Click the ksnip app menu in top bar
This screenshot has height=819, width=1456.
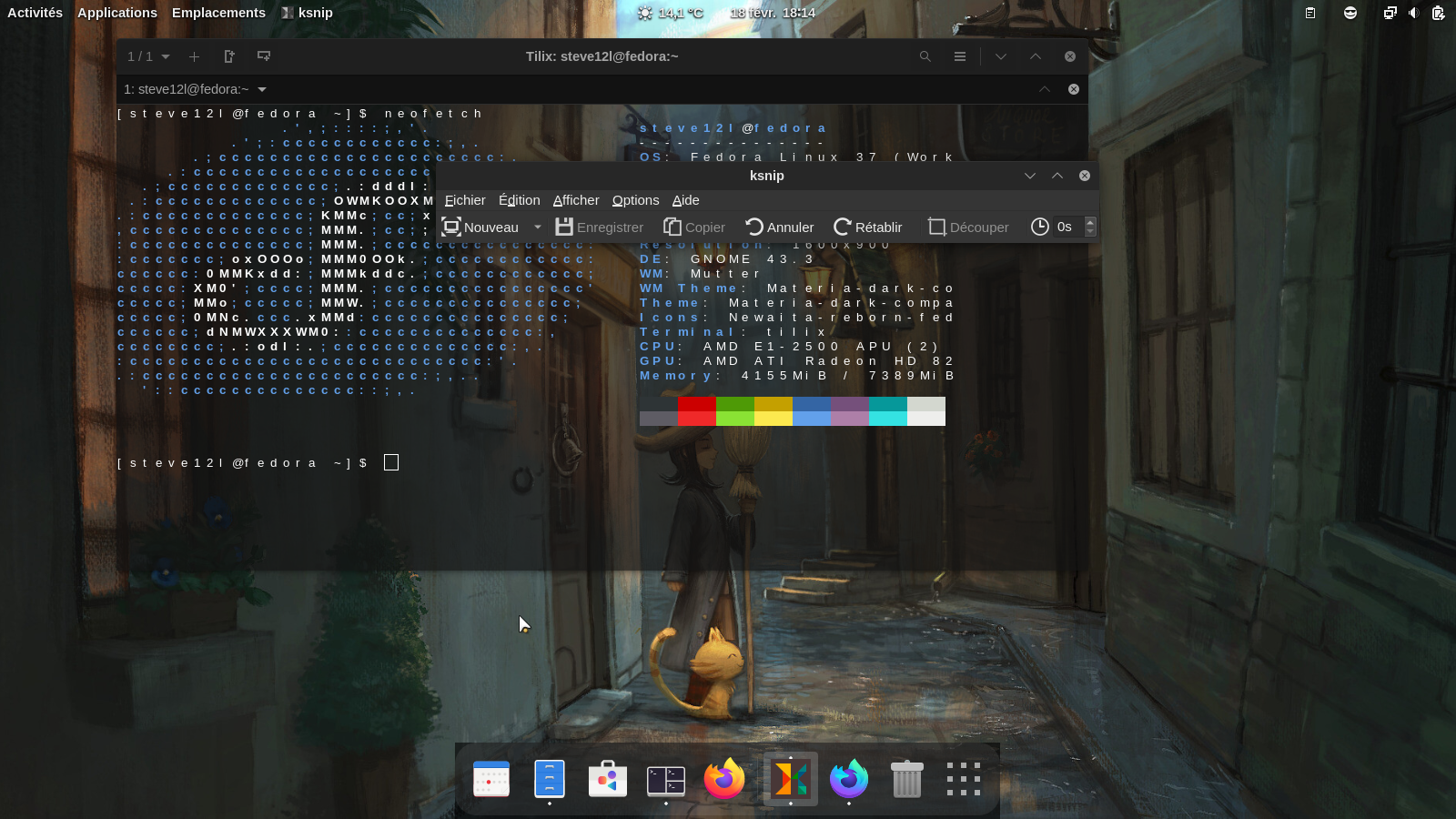point(307,13)
